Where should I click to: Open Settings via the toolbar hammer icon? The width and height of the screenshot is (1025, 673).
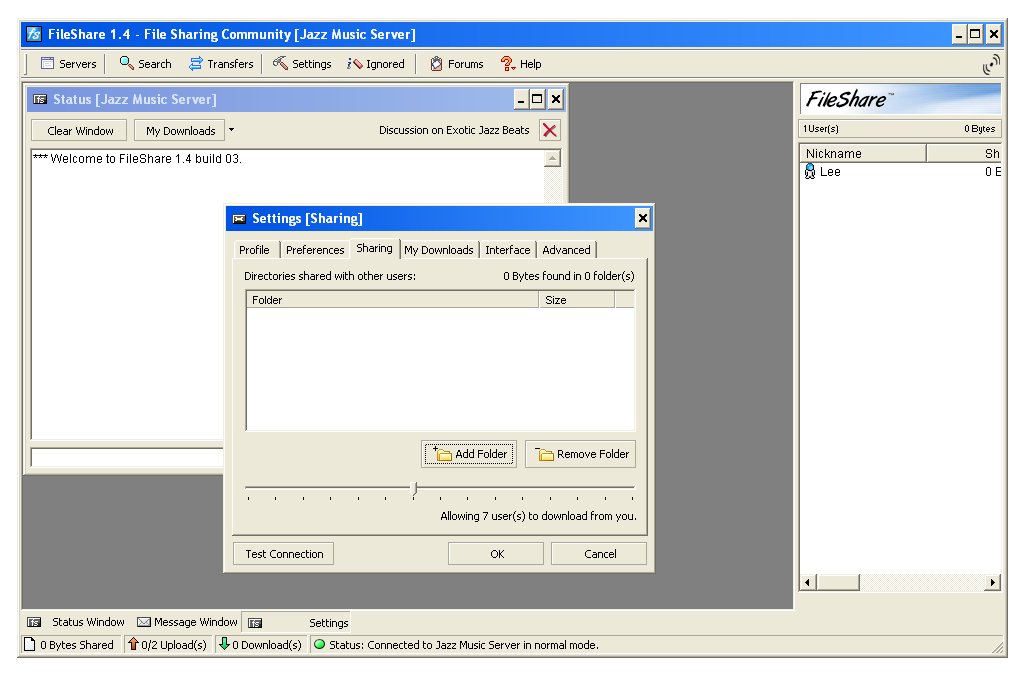click(x=281, y=64)
